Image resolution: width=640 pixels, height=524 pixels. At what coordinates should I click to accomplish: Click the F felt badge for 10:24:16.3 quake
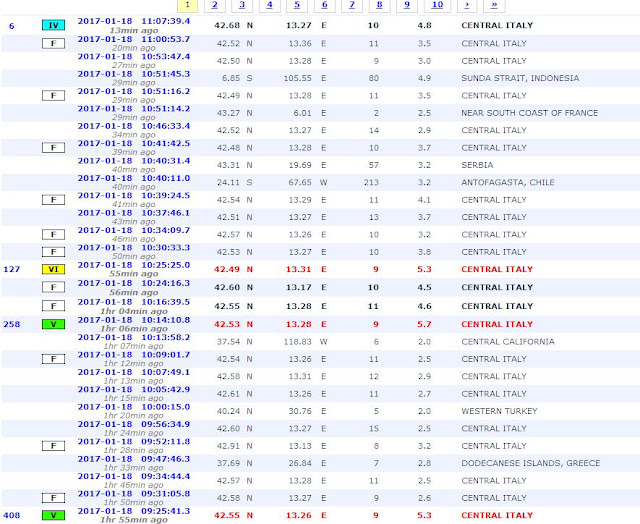[53, 287]
